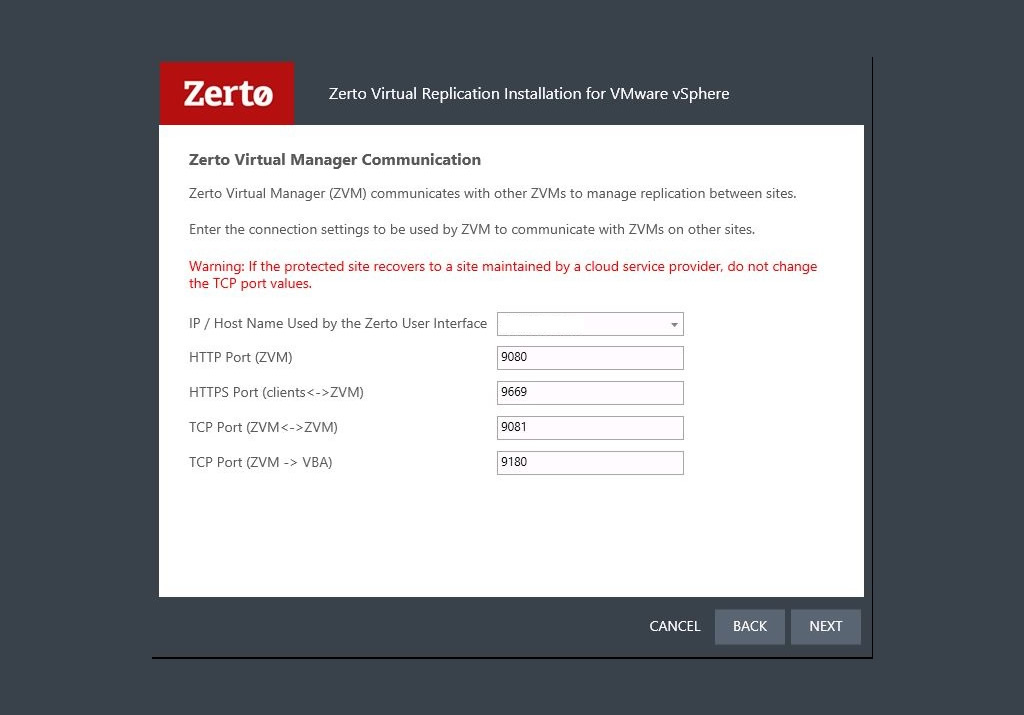Click the sentence about ZVM managing replication

tap(492, 194)
